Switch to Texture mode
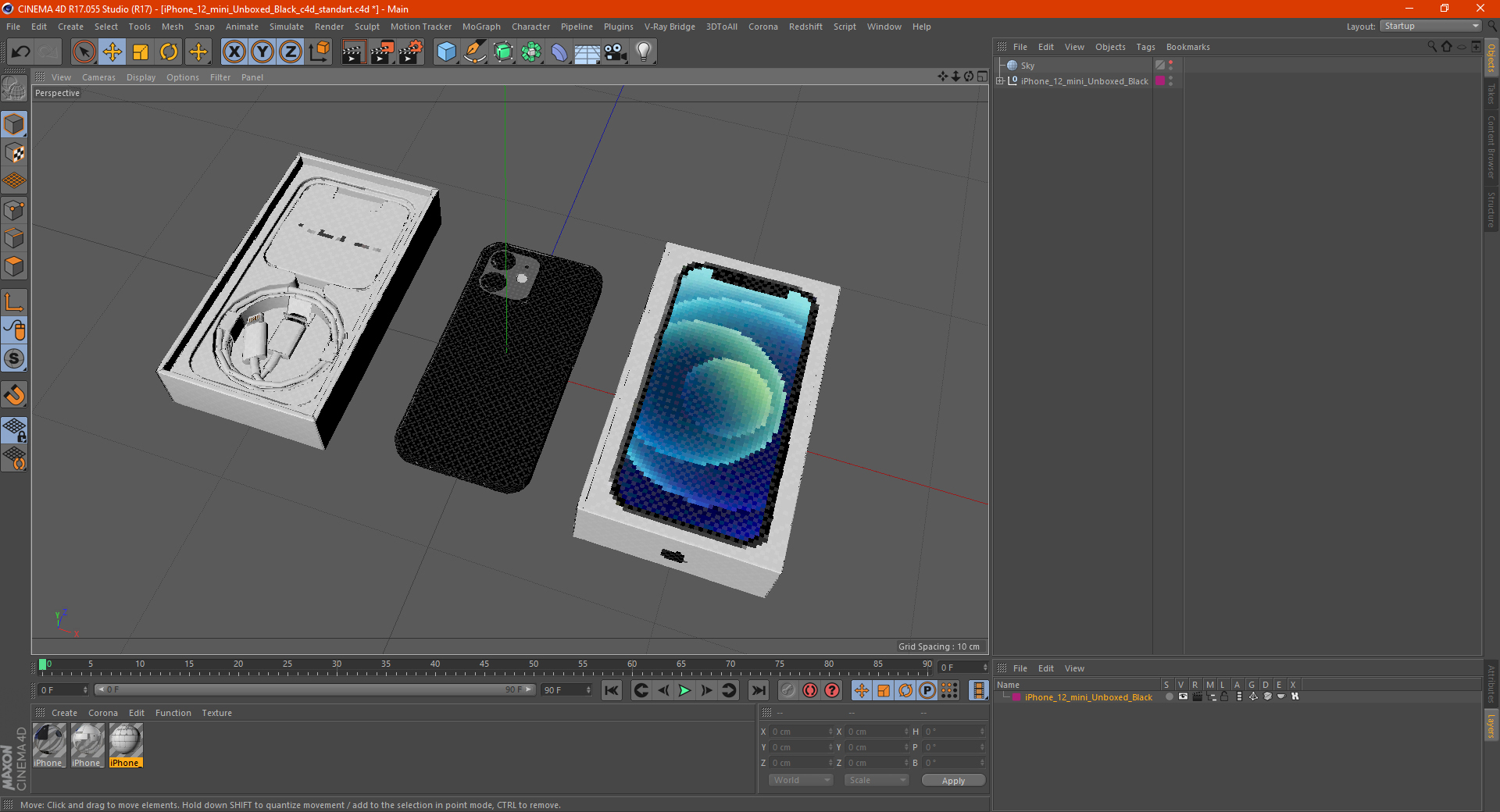Viewport: 1500px width, 812px height. pos(14,153)
